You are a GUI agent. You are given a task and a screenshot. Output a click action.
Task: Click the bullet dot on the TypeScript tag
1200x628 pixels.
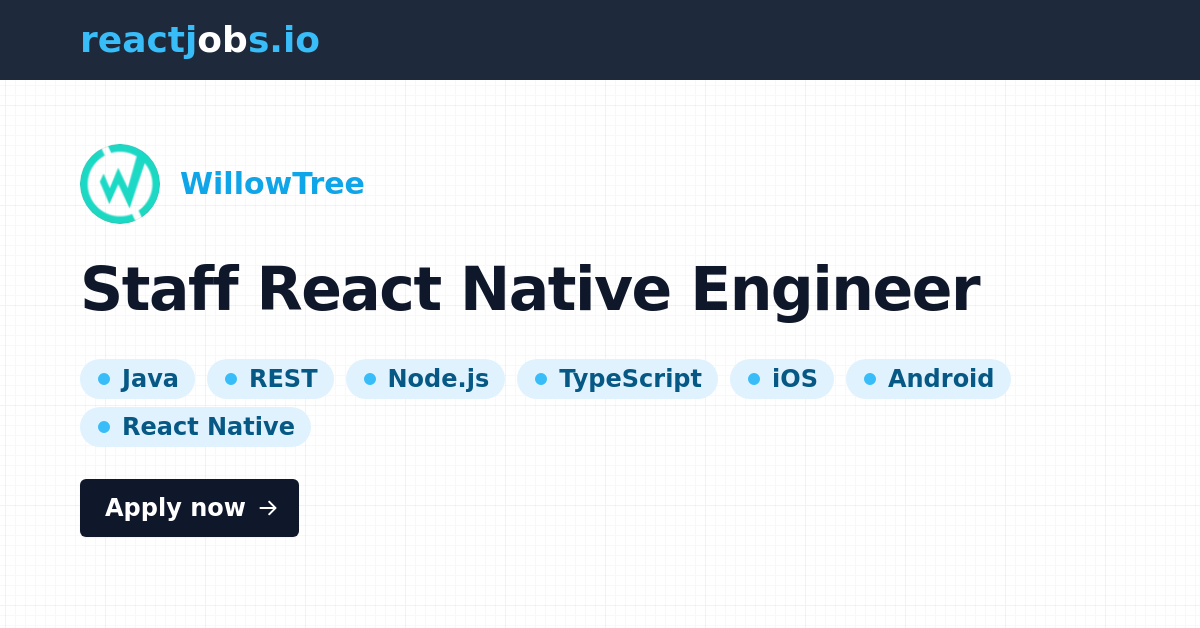541,379
